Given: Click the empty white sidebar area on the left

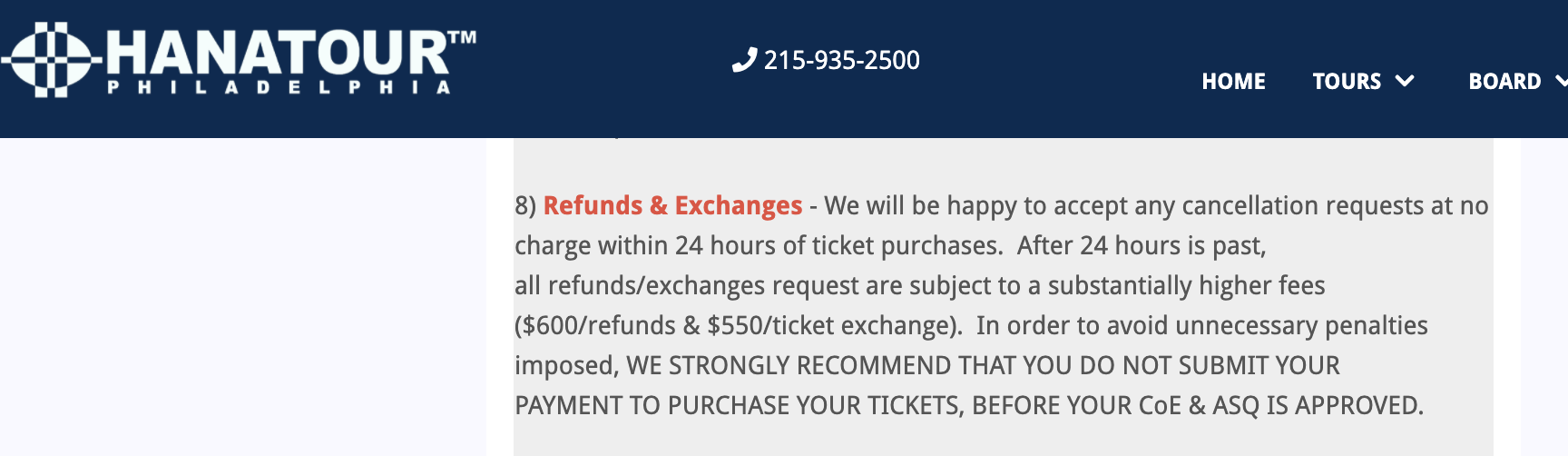Looking at the screenshot, I should [x=242, y=297].
